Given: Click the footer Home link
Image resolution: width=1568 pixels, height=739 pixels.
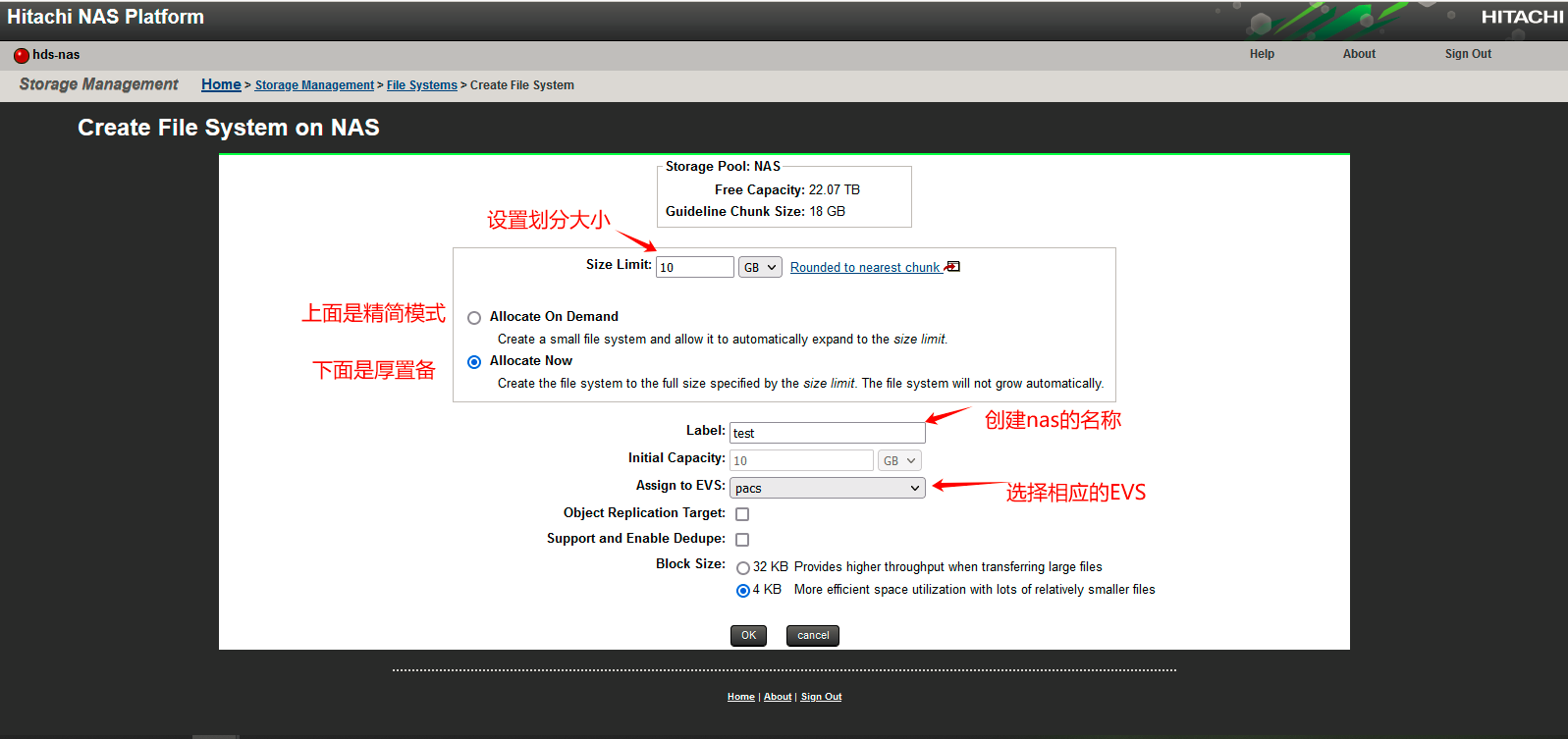Looking at the screenshot, I should point(741,697).
